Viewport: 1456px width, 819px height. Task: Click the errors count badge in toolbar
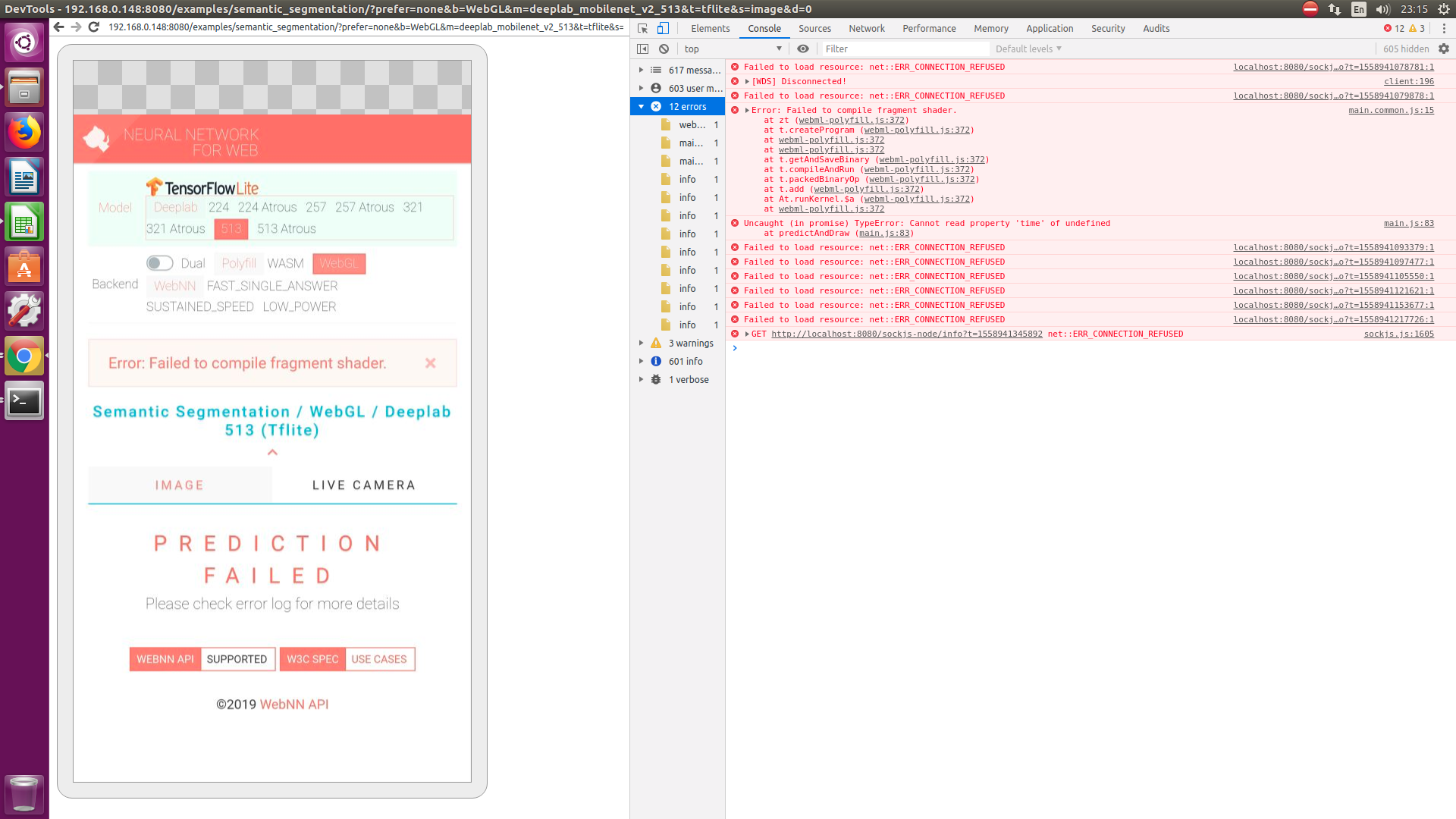click(1394, 28)
